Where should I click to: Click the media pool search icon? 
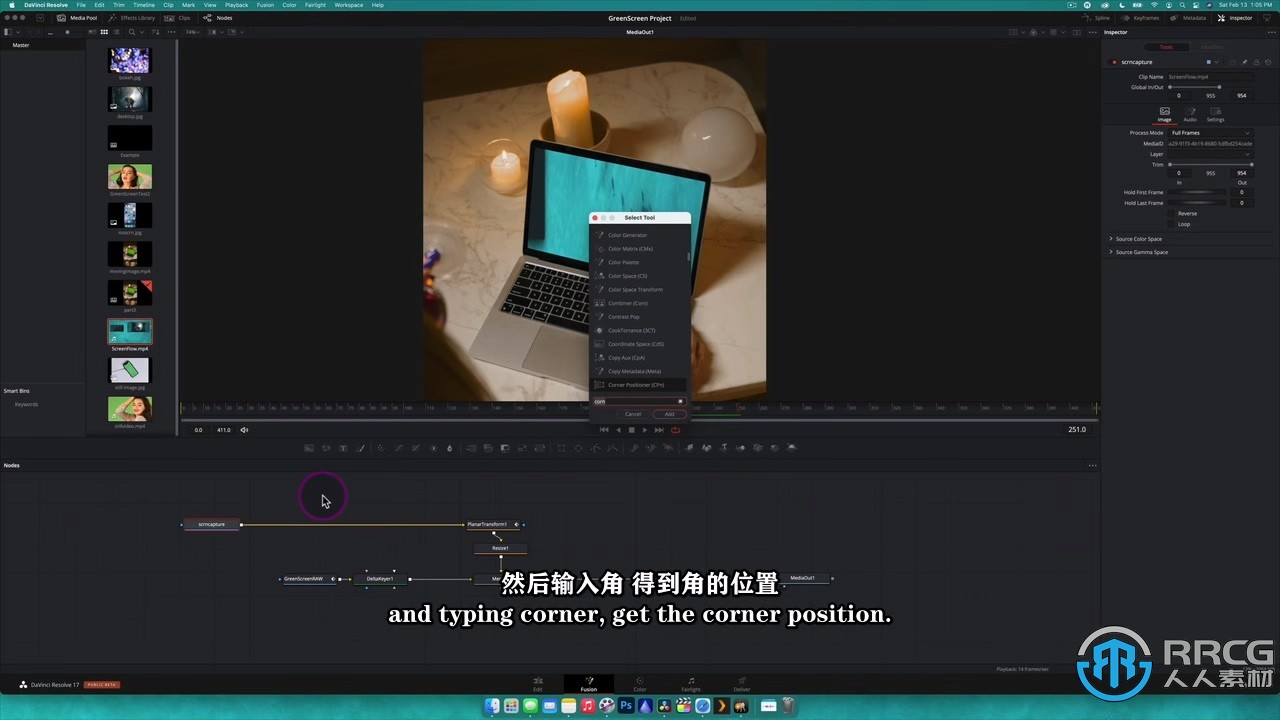tap(131, 32)
